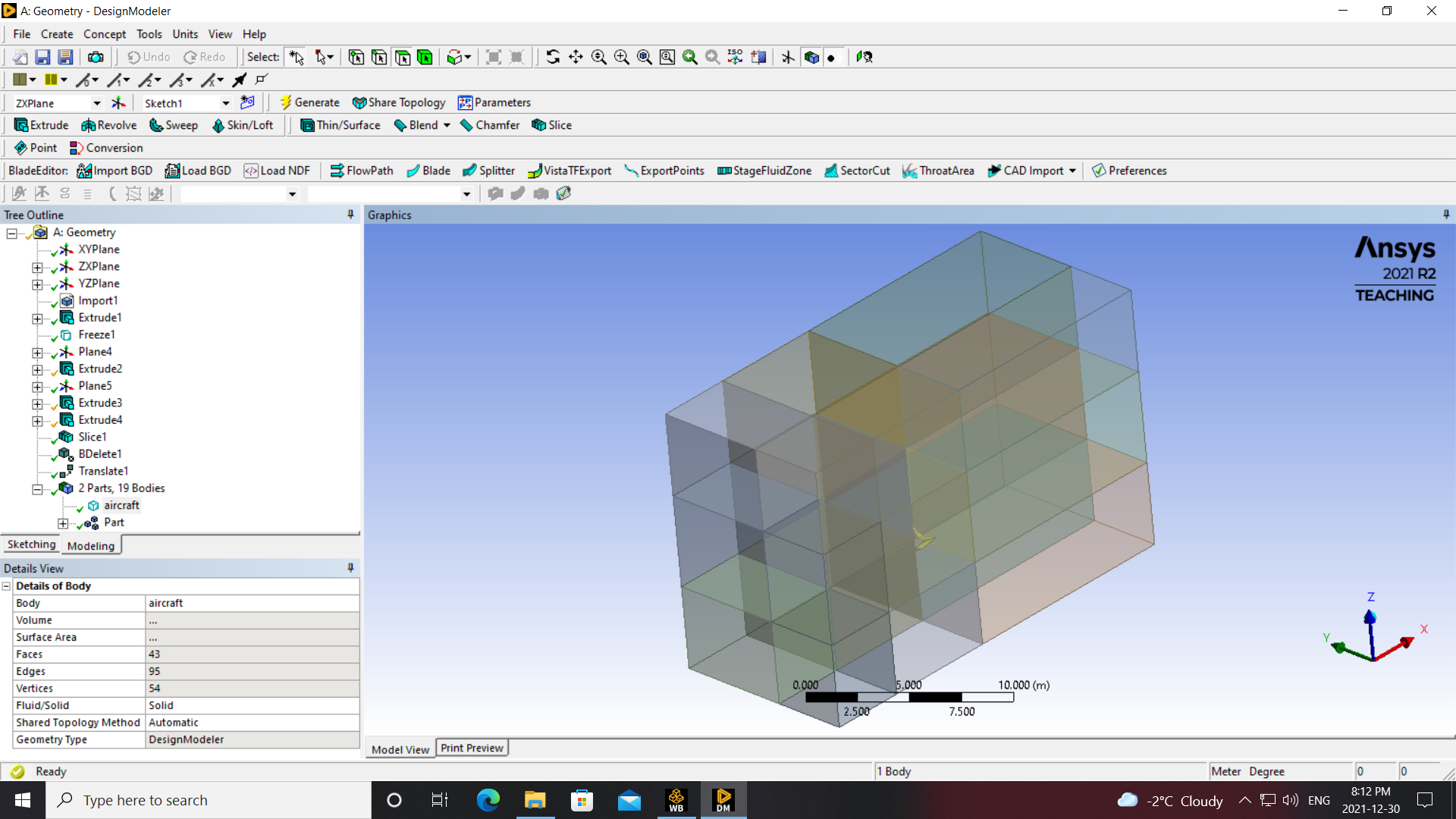The width and height of the screenshot is (1456, 819).
Task: Collapse the 2 Parts, 19 Bodies node
Action: coord(37,489)
